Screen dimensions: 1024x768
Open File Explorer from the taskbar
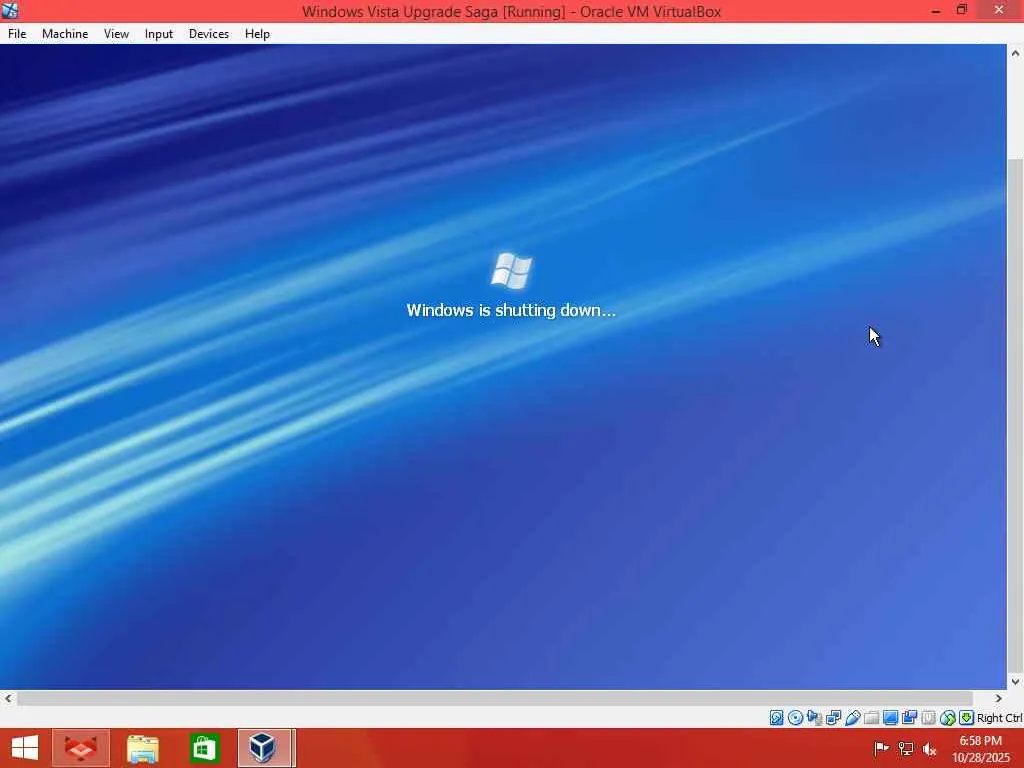click(142, 748)
